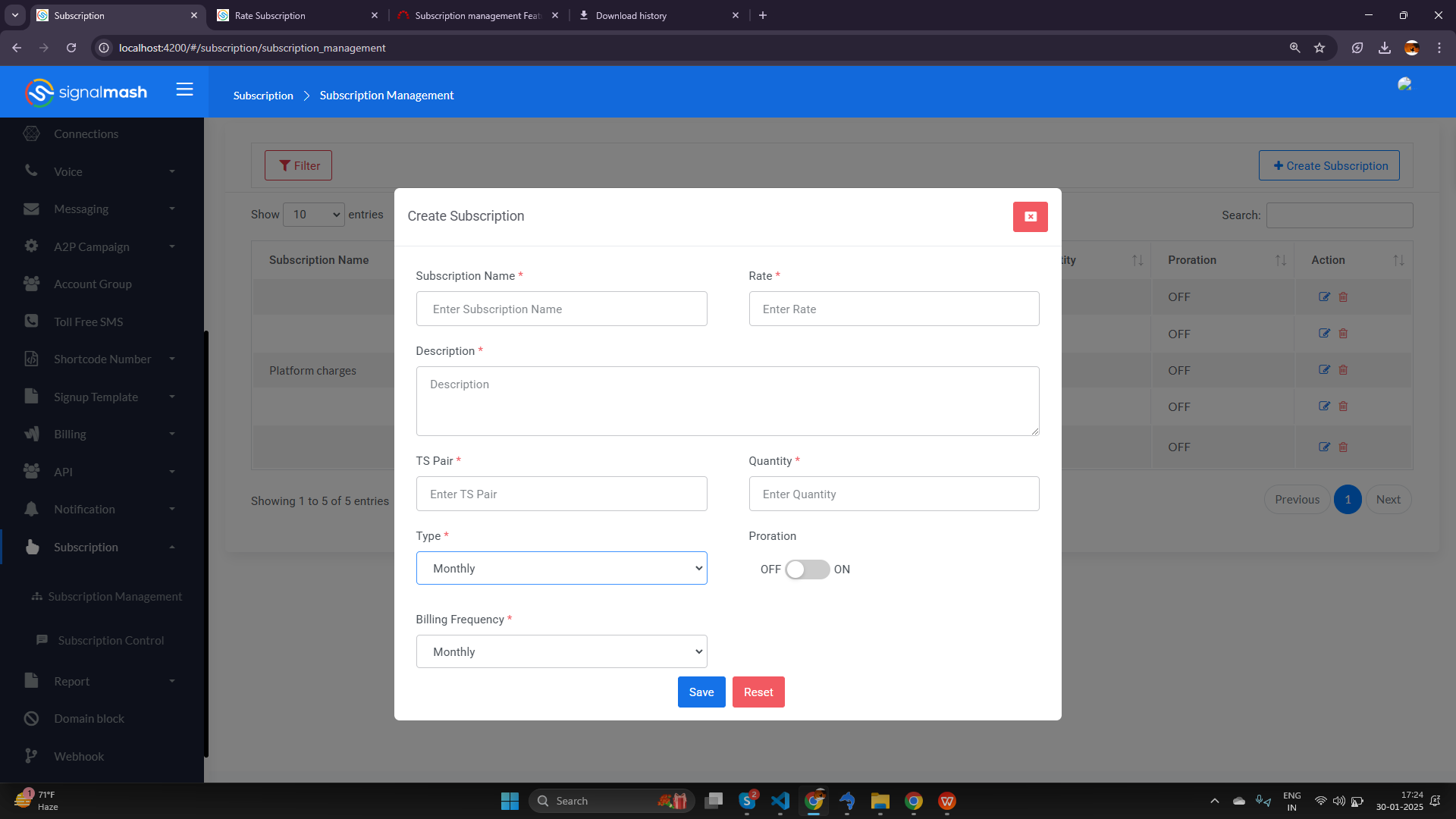This screenshot has height=819, width=1456.
Task: Expand the Signup Template sidebar menu
Action: pyautogui.click(x=102, y=397)
